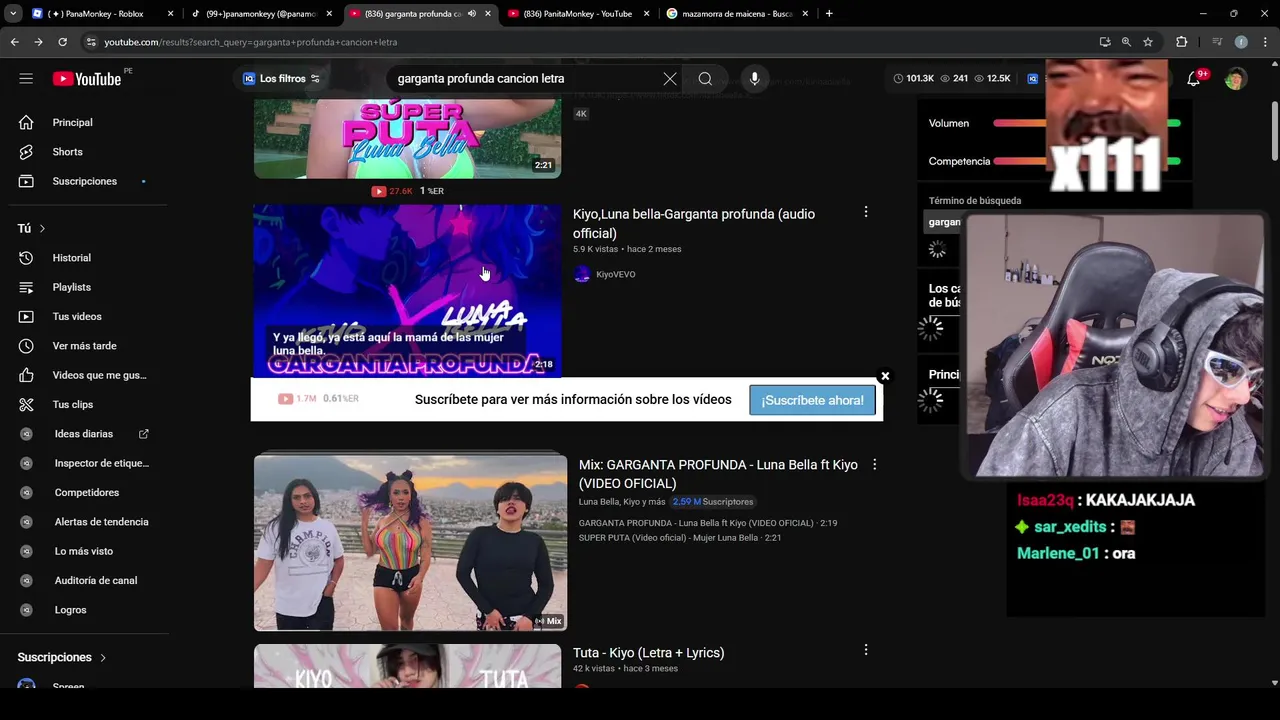
Task: Open the notifications bell
Action: (x=1193, y=79)
